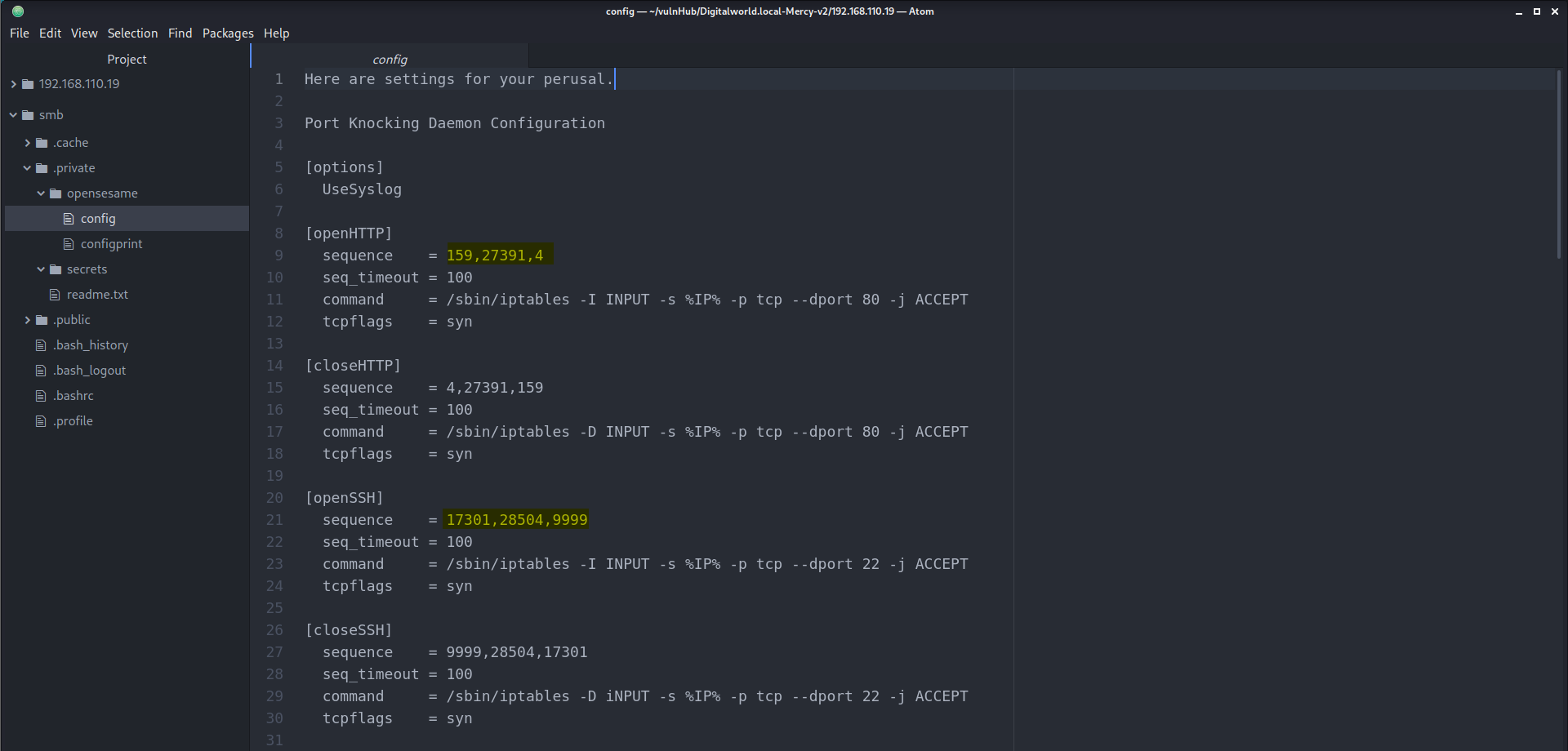Collapse the secrets folder chevron

[x=41, y=269]
